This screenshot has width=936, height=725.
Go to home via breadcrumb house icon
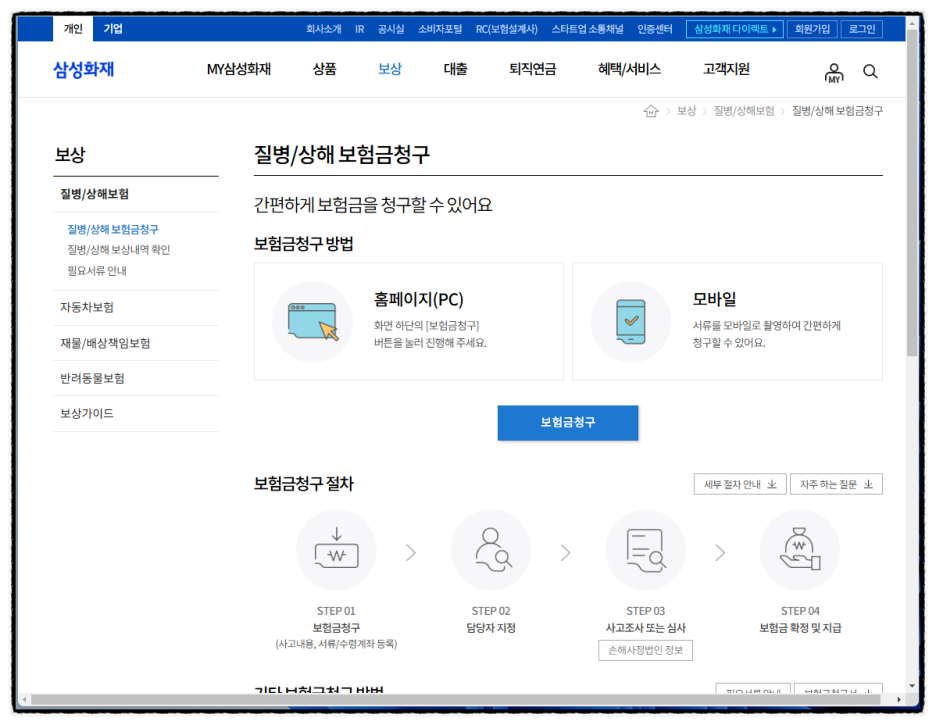(651, 111)
